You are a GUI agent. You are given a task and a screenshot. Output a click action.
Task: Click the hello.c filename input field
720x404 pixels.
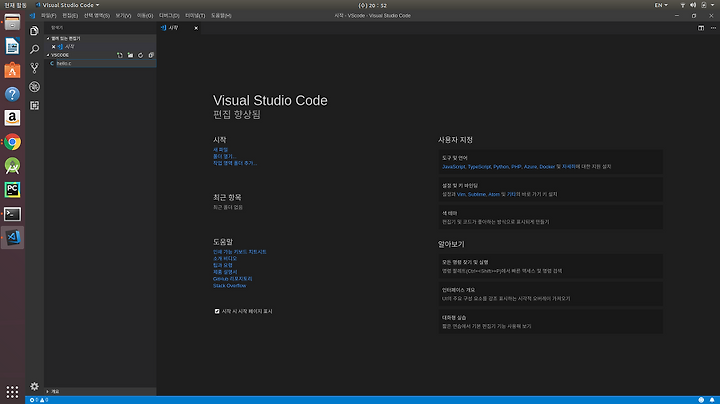pyautogui.click(x=106, y=63)
